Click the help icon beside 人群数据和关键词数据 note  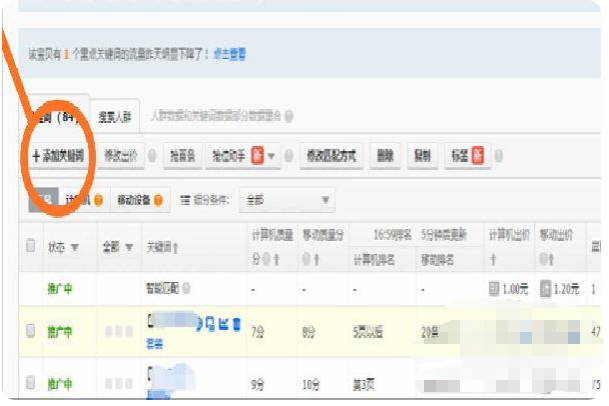click(x=289, y=116)
